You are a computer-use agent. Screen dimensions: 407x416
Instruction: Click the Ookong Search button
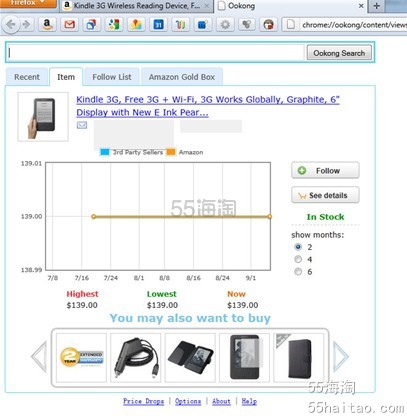pos(339,53)
